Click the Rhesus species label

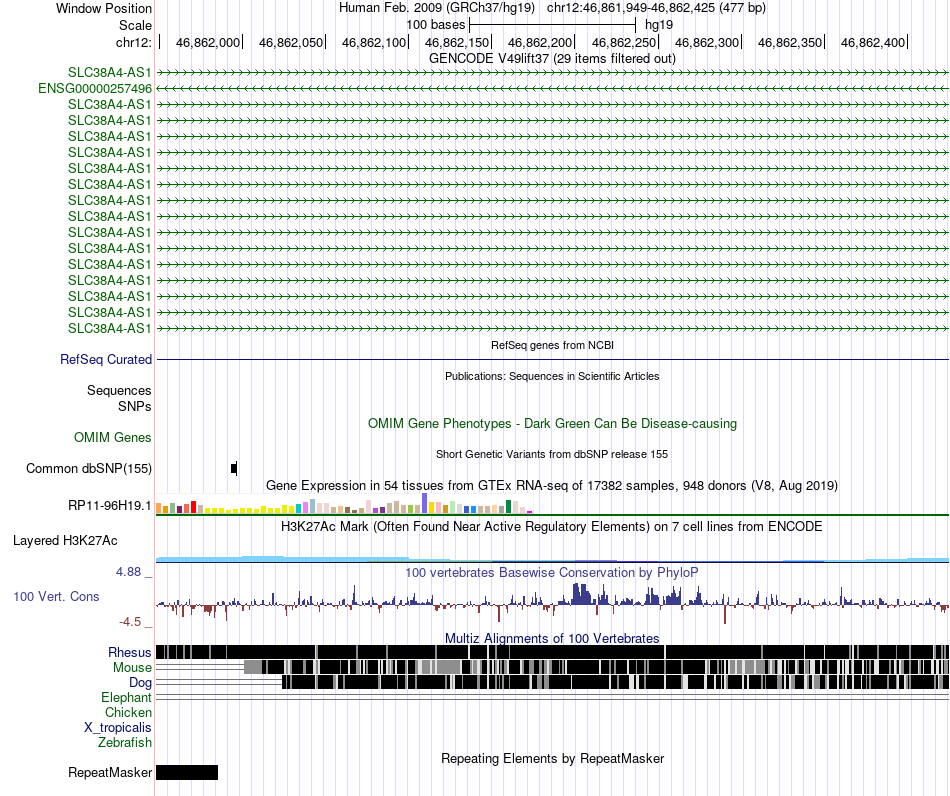pos(130,652)
